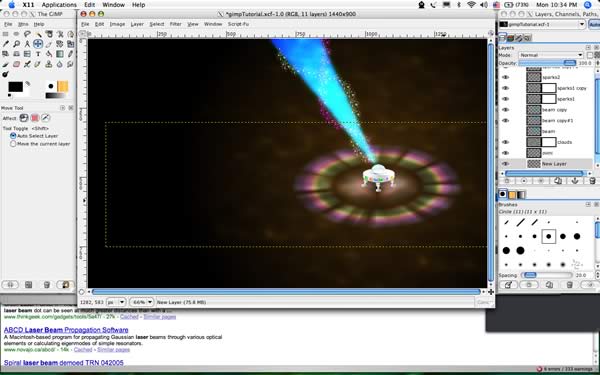
Task: Select the Scissors selection tool
Action: click(x=60, y=34)
